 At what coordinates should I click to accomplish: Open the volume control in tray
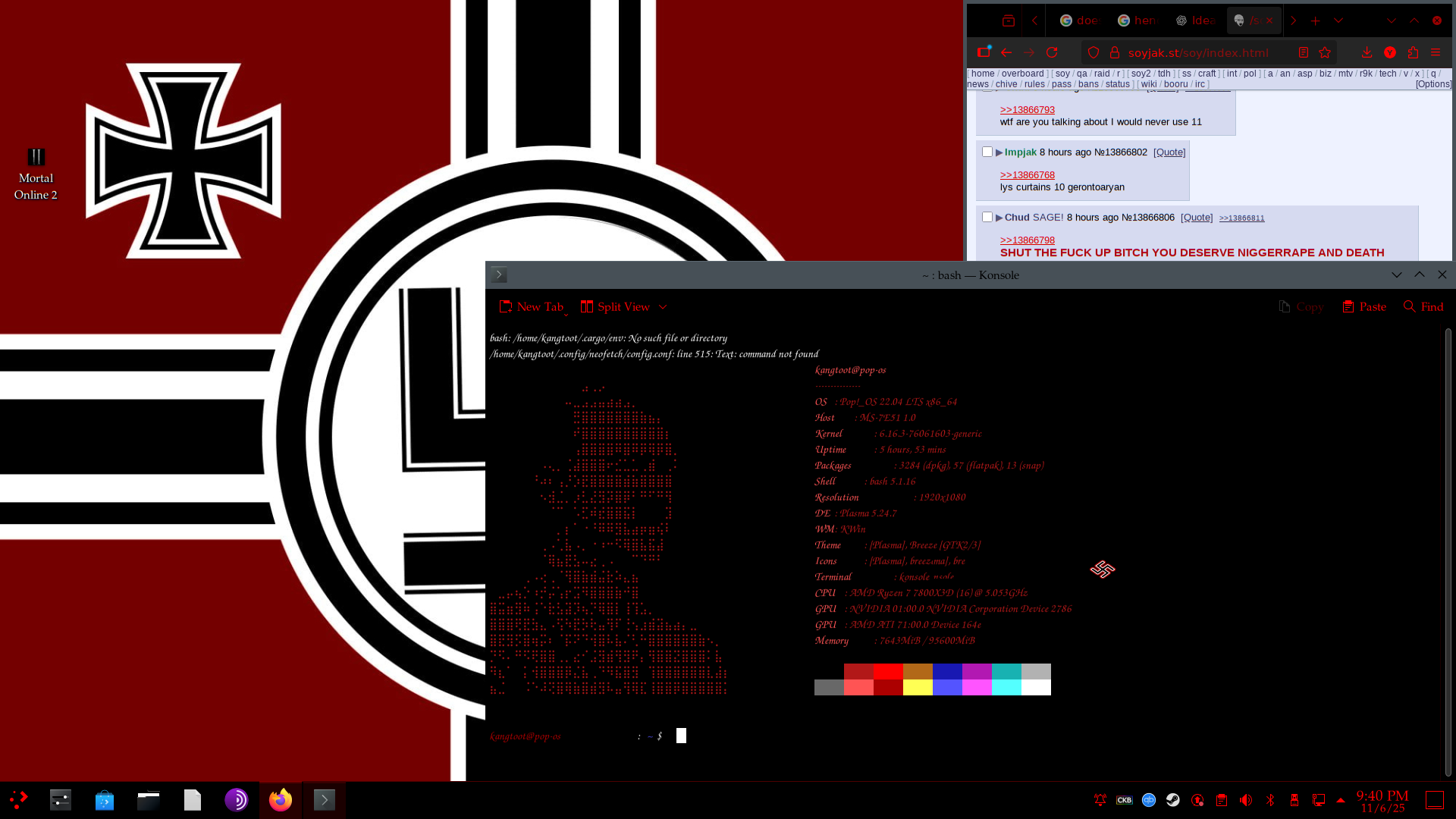click(x=1246, y=800)
